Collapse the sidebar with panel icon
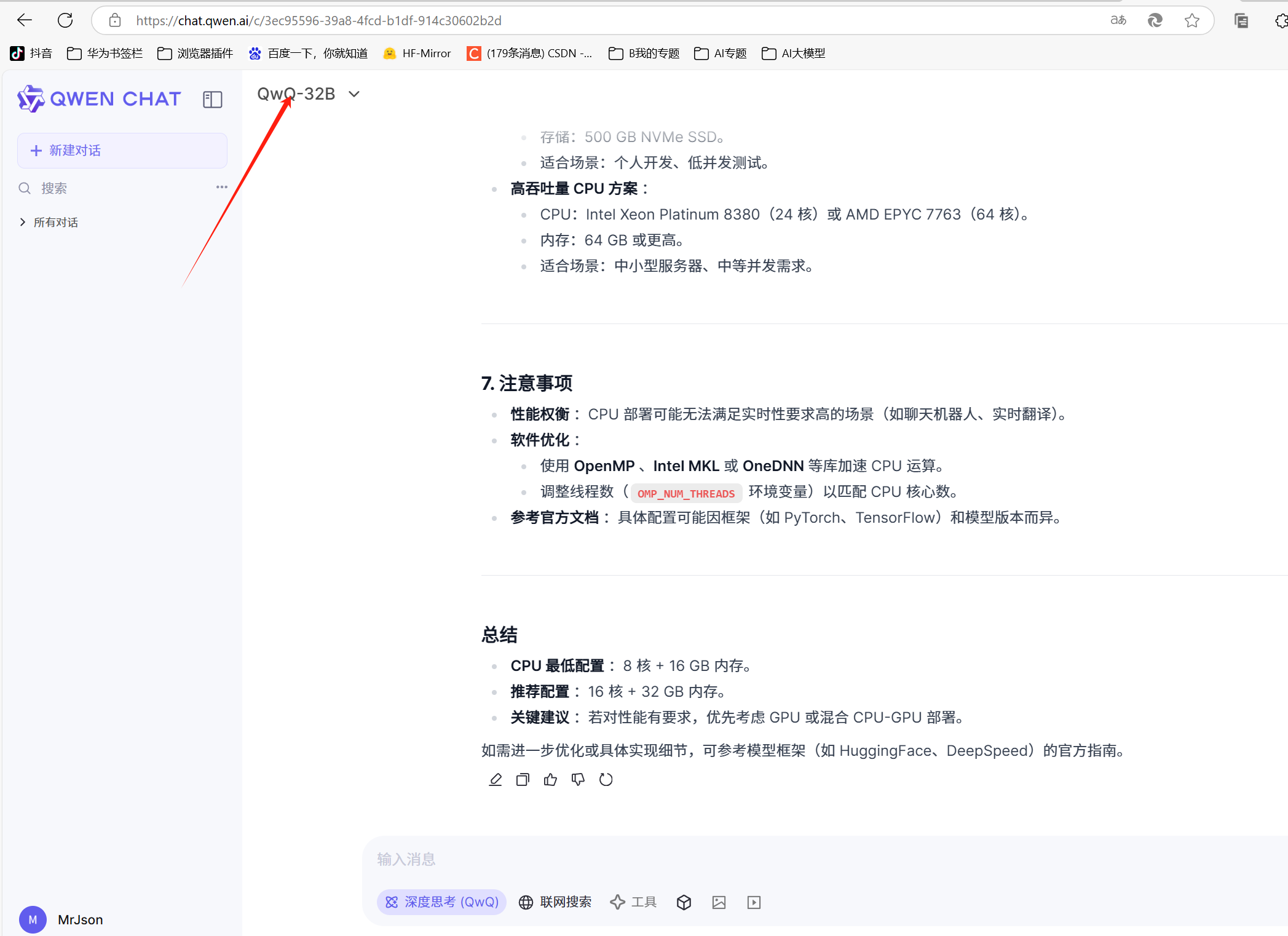 (x=212, y=100)
